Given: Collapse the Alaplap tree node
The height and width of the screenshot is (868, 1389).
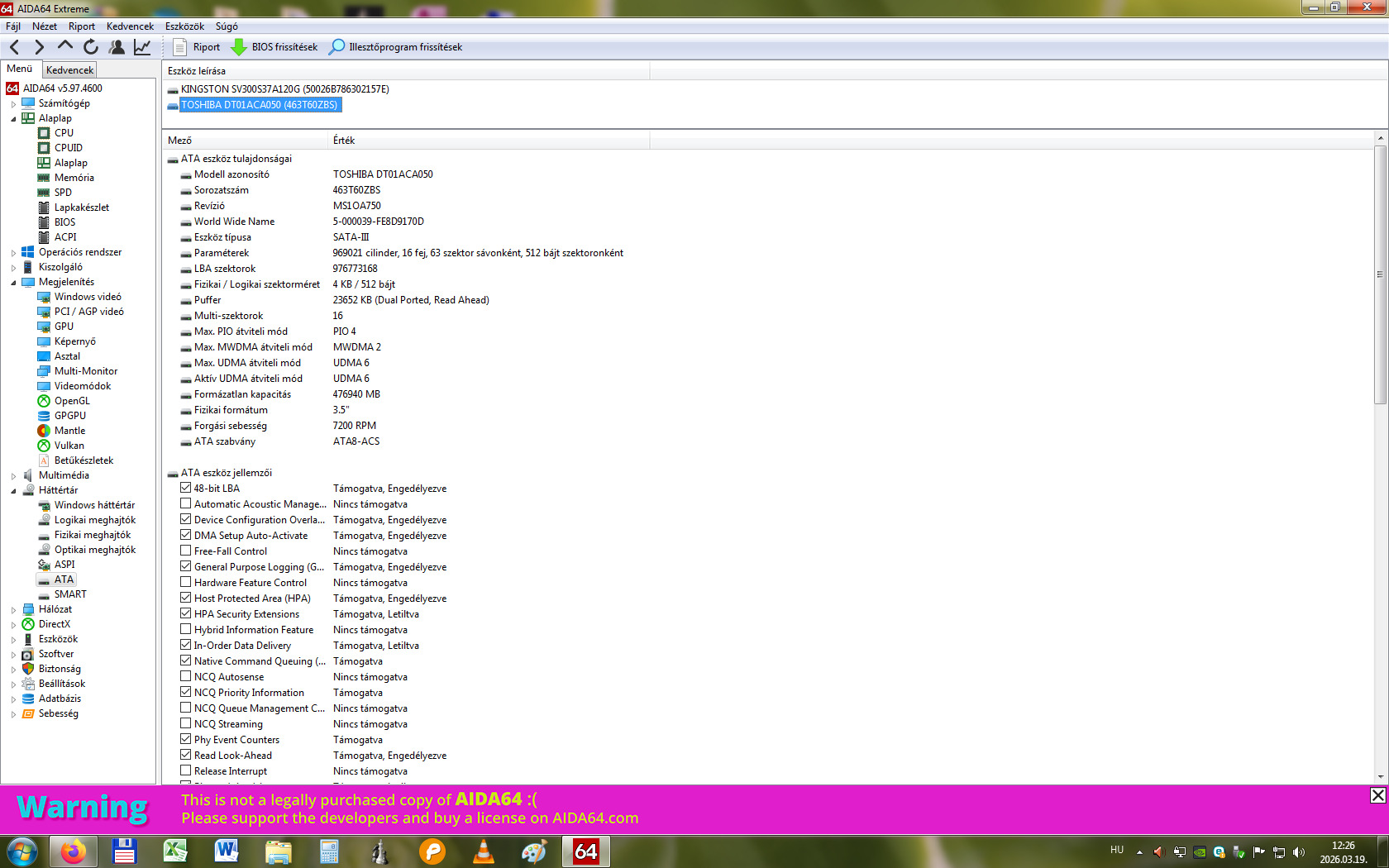Looking at the screenshot, I should [x=13, y=119].
